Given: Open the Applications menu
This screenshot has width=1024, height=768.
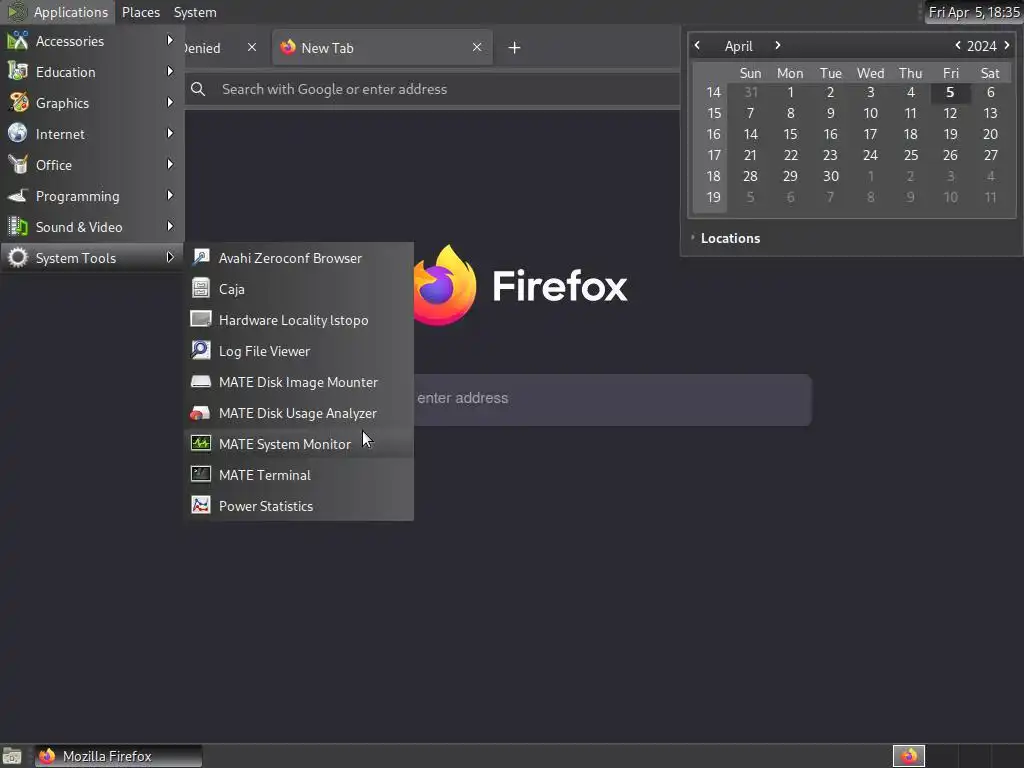Looking at the screenshot, I should (58, 12).
